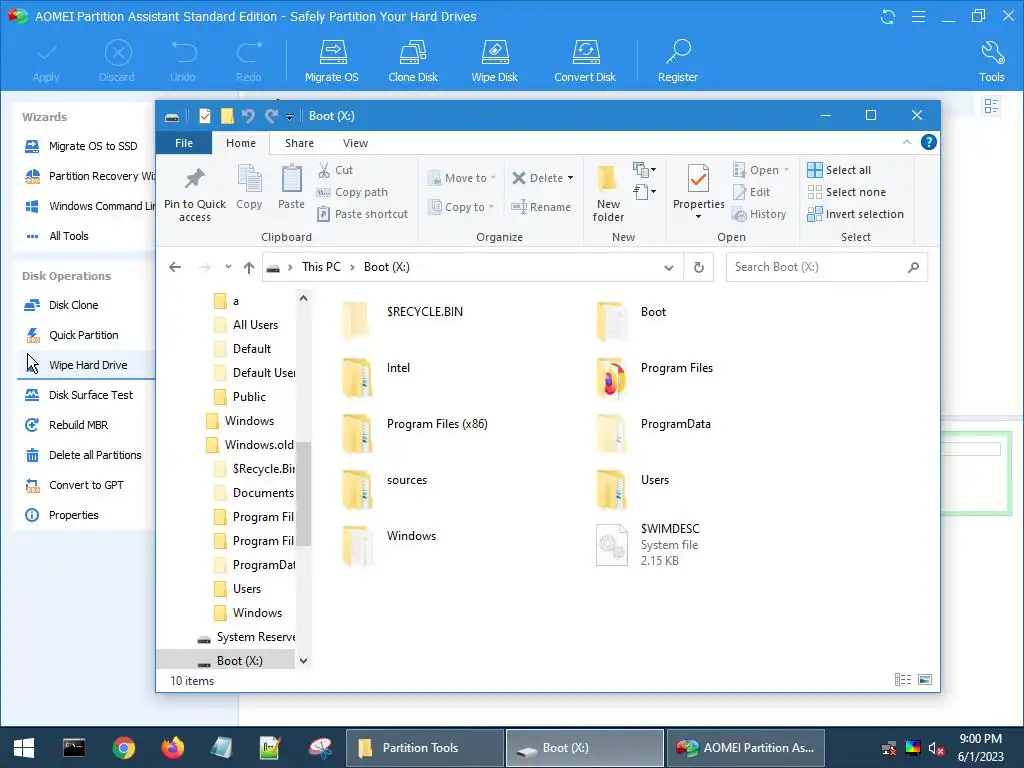
Task: Select System Reserved drive in tree
Action: point(247,637)
